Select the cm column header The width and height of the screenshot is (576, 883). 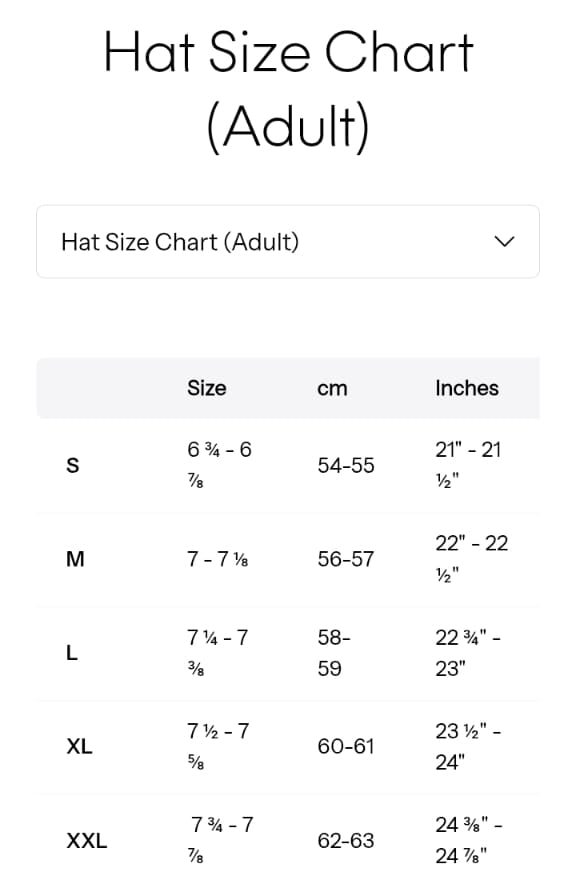point(332,389)
